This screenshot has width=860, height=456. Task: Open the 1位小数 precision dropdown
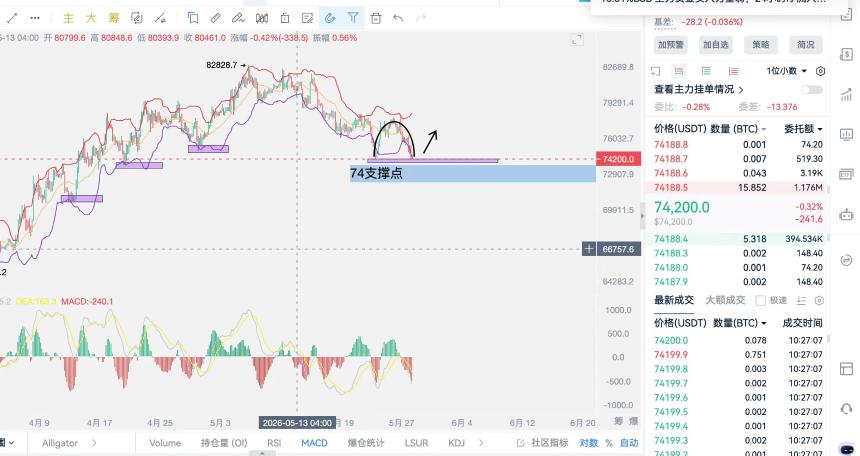click(x=787, y=71)
